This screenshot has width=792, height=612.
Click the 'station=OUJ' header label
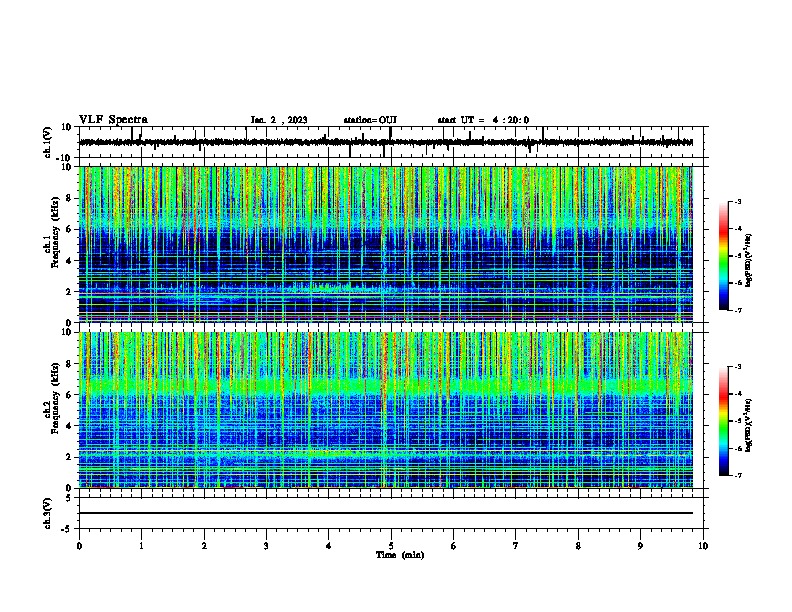pyautogui.click(x=370, y=120)
